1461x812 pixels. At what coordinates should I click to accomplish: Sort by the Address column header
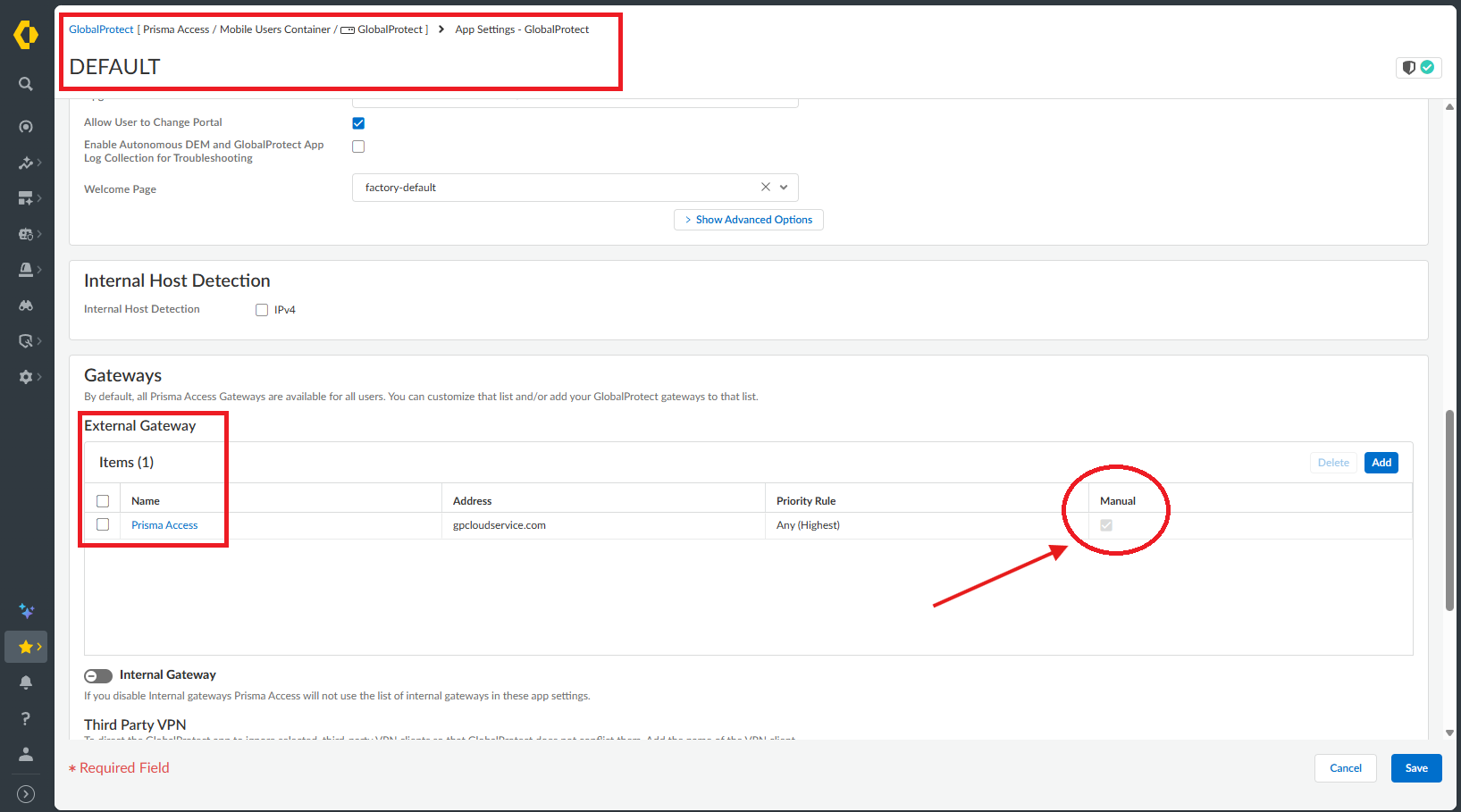tap(472, 501)
